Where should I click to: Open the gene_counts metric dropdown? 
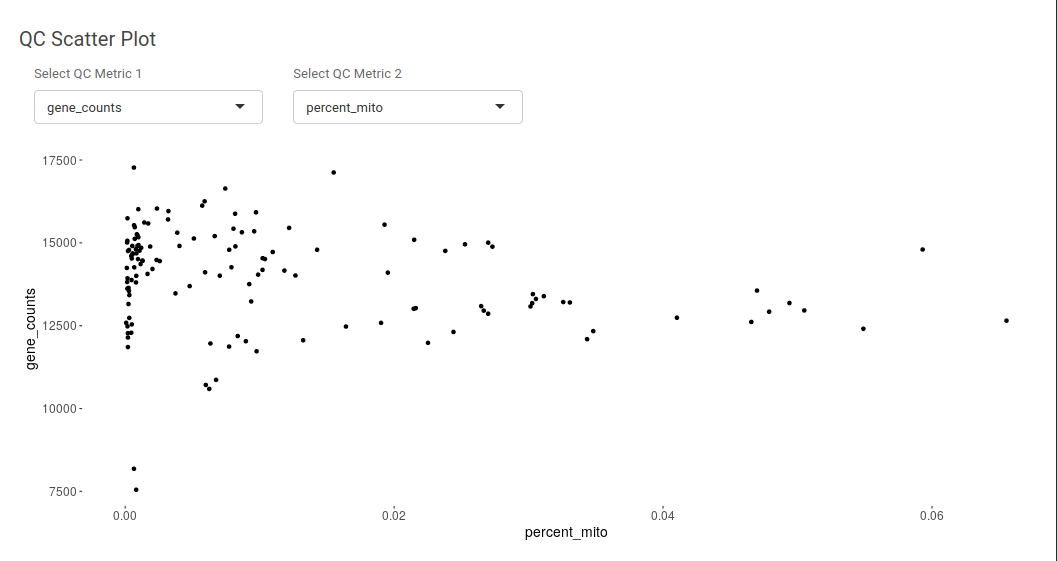pyautogui.click(x=148, y=107)
